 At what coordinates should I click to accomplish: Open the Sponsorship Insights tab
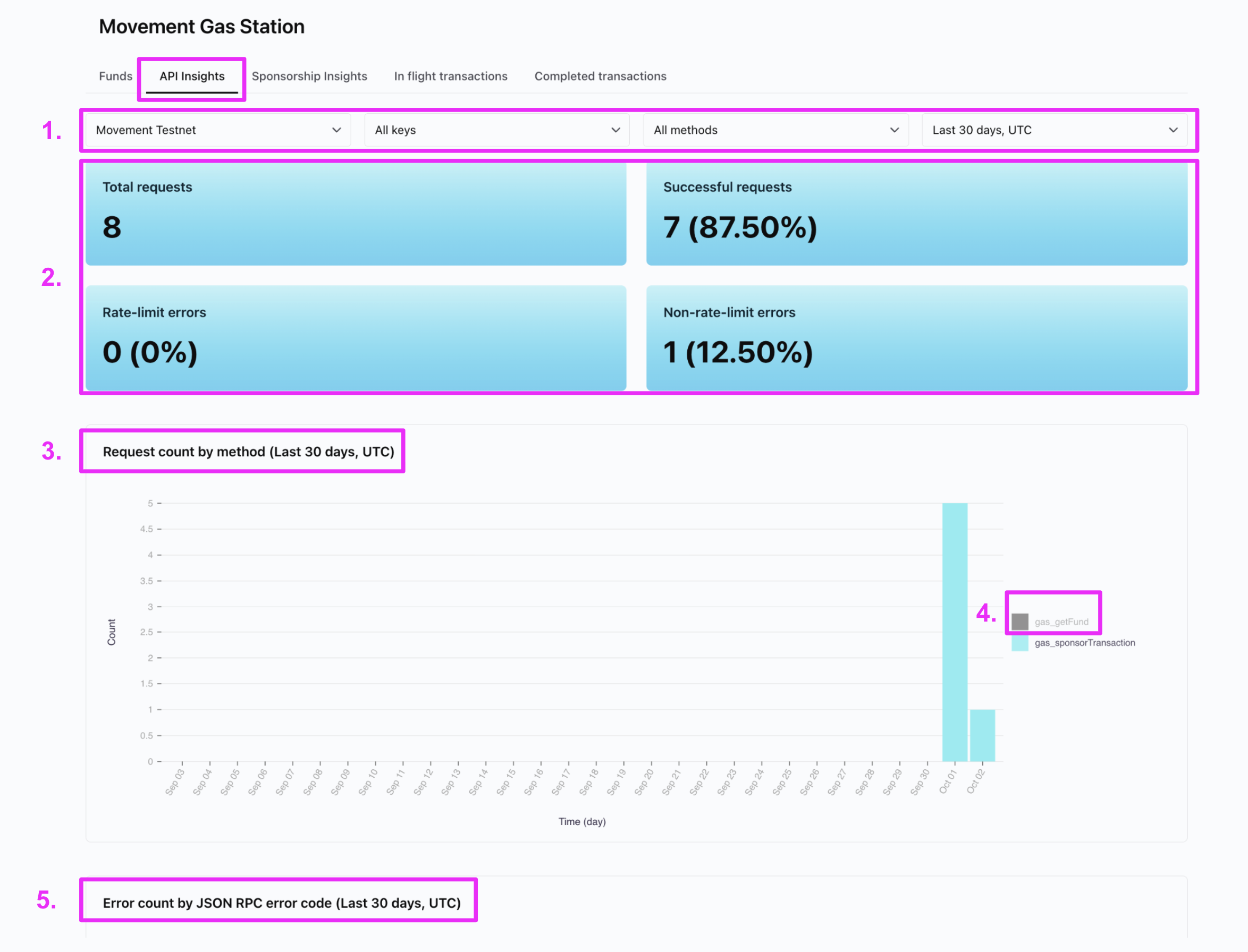click(x=309, y=76)
